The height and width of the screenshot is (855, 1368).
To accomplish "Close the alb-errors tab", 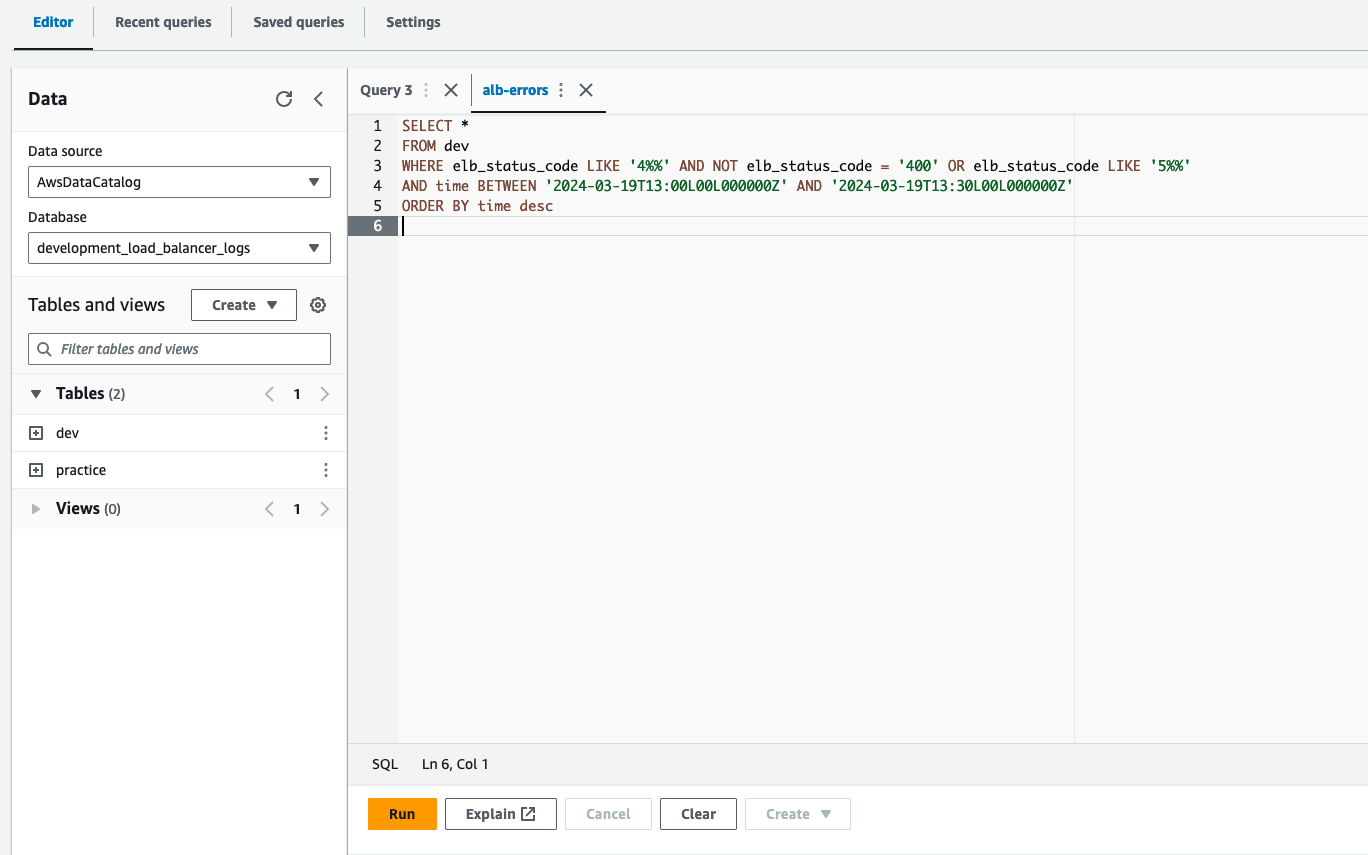I will pos(586,90).
